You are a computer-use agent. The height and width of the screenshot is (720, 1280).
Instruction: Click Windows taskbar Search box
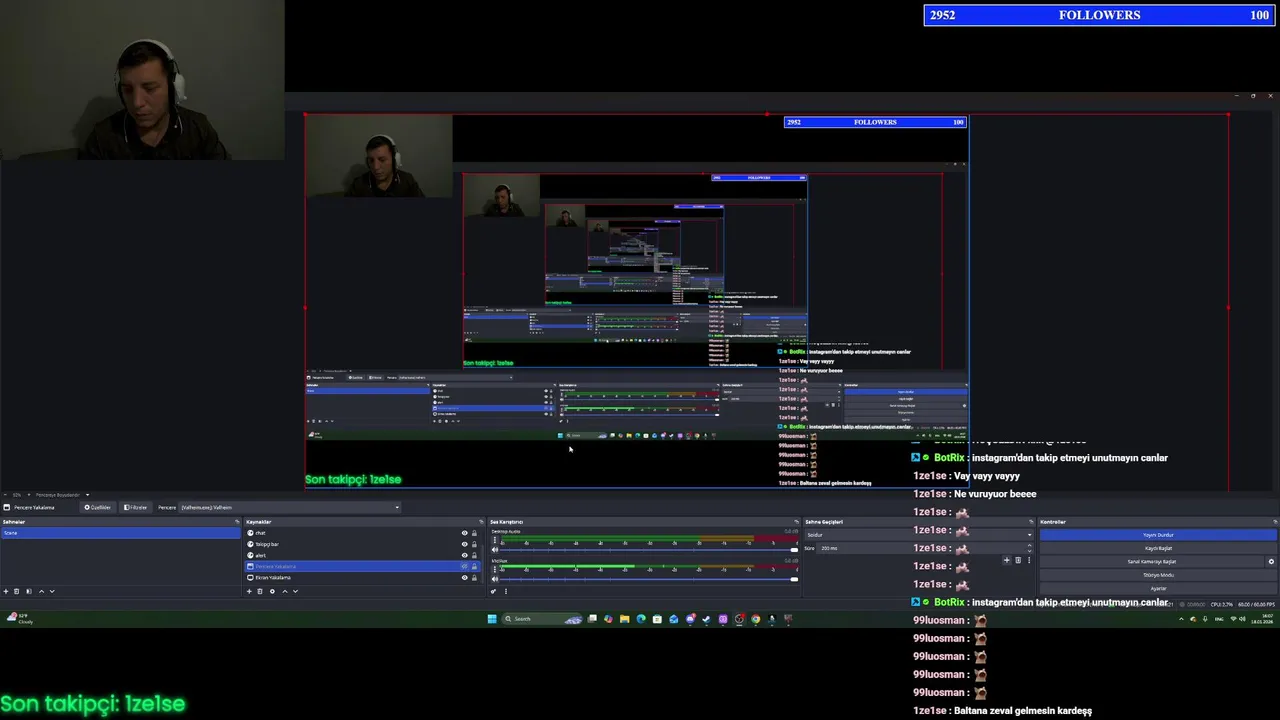(542, 619)
